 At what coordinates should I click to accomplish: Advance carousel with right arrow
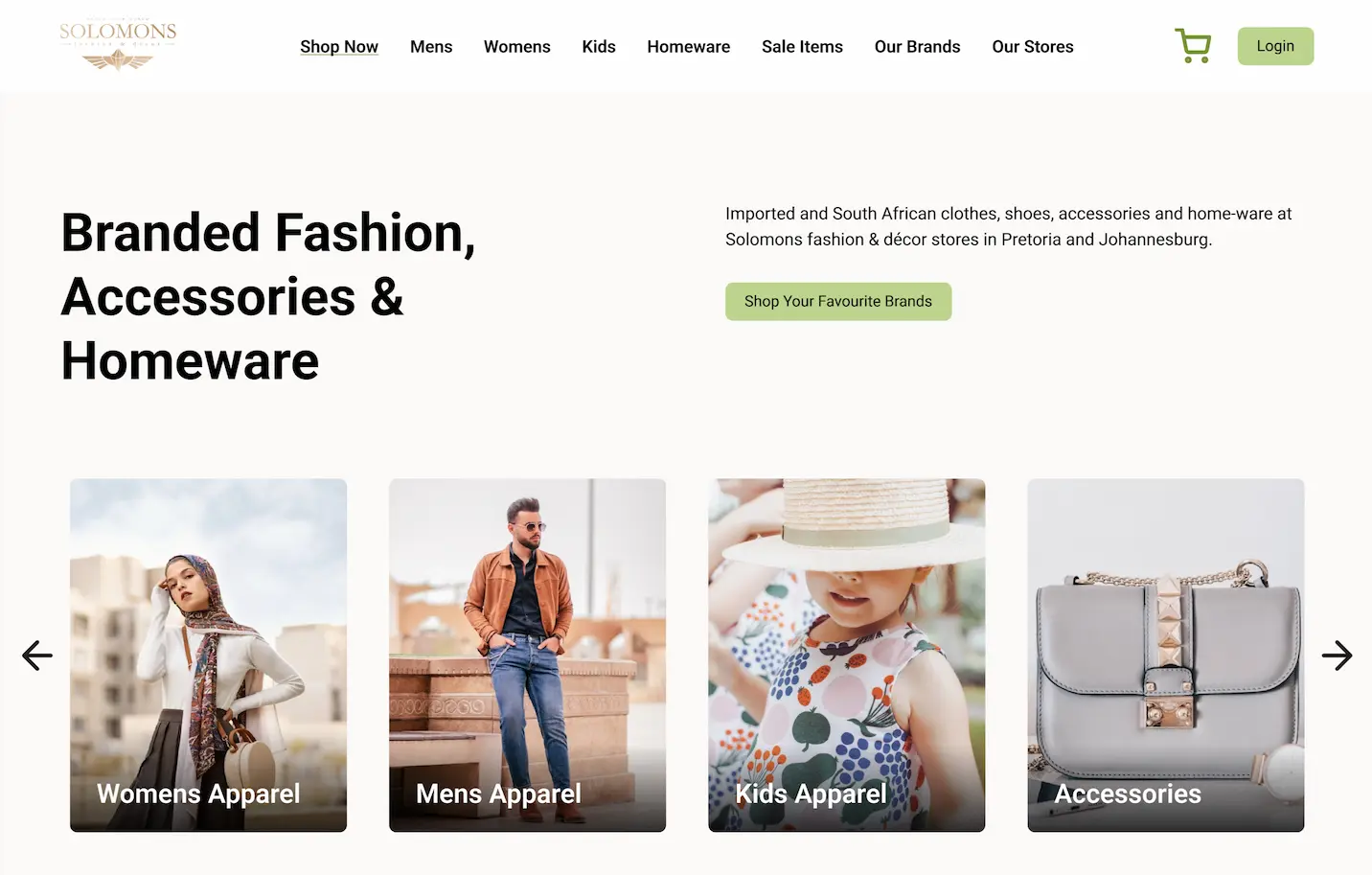(1337, 656)
